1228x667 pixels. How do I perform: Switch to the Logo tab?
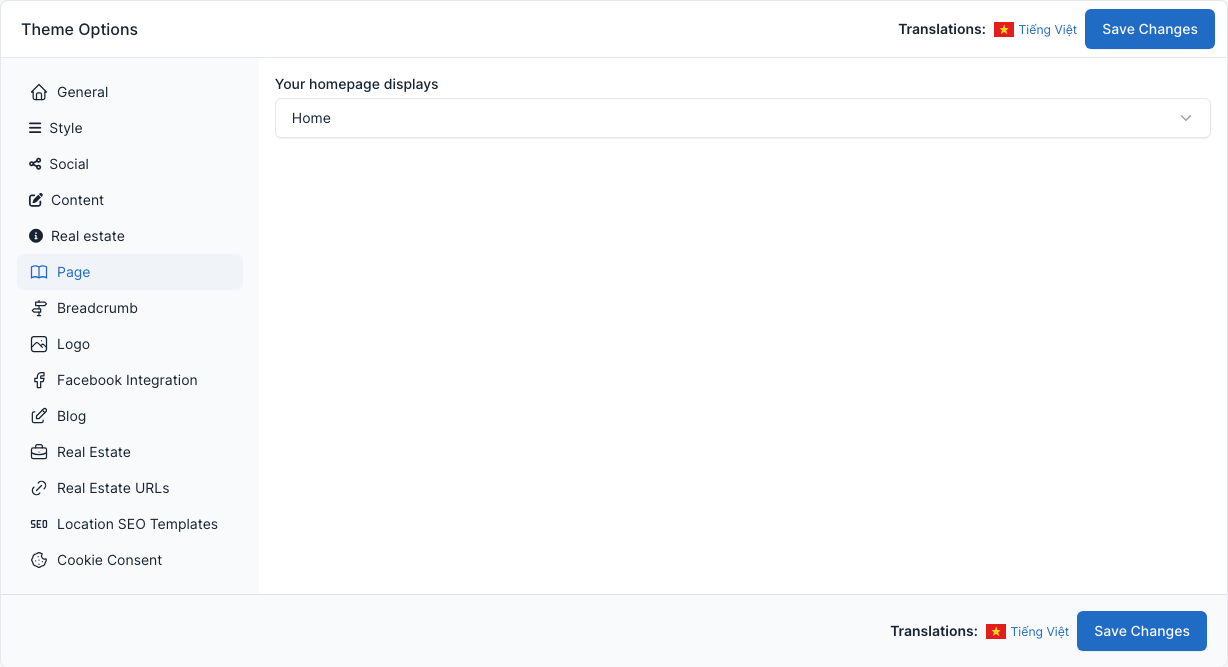130,344
